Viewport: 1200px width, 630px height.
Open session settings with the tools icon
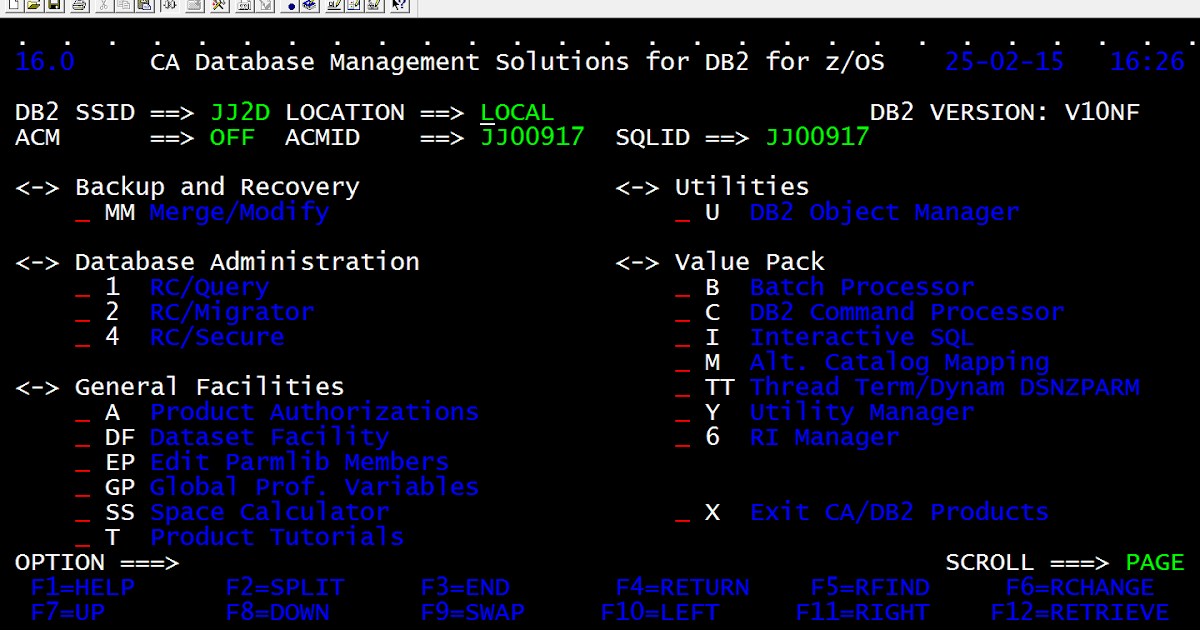click(x=217, y=6)
